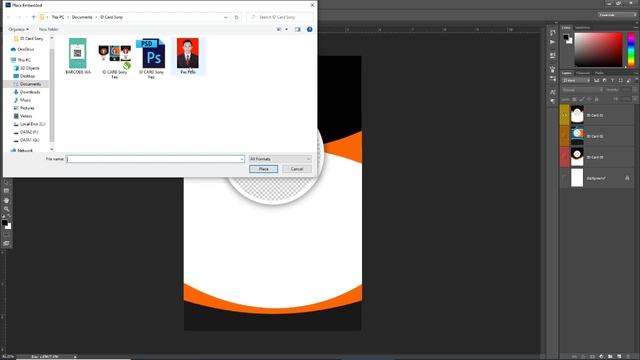
Task: Switch to the Channels tab
Action: point(583,73)
